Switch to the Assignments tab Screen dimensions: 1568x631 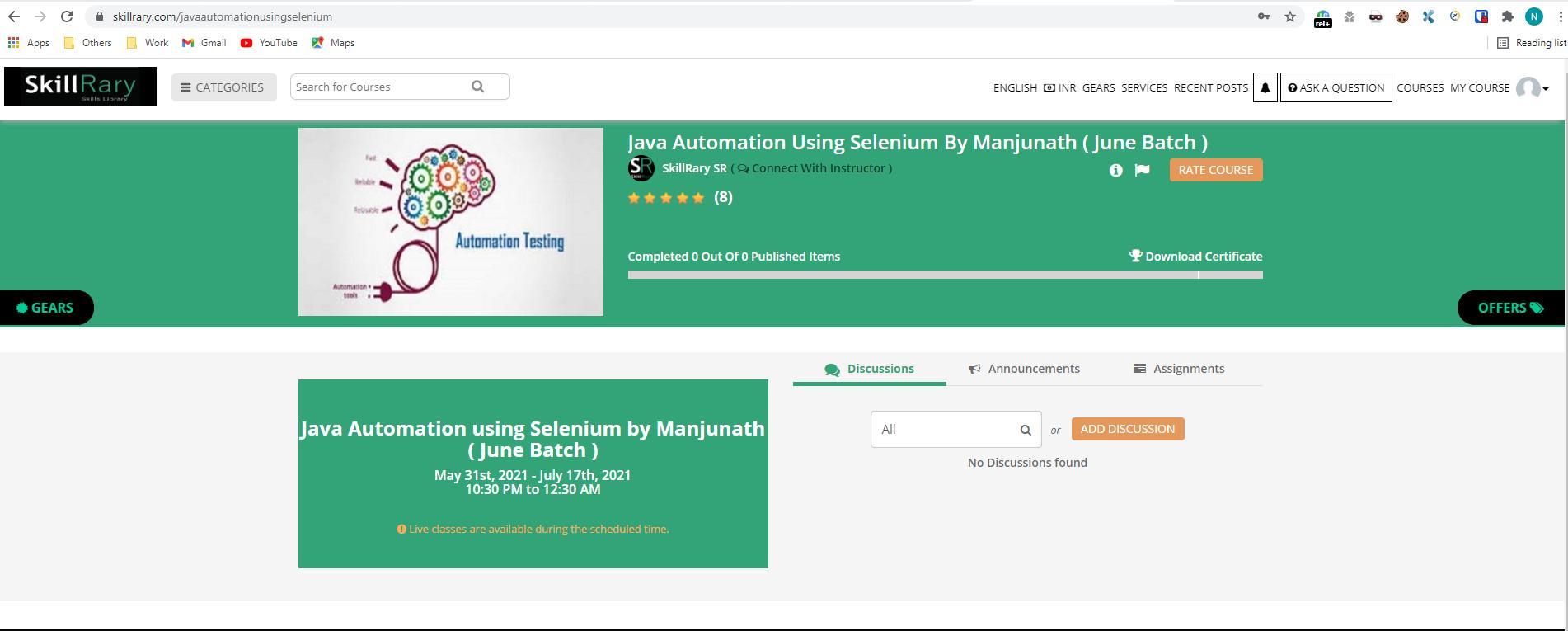1179,369
